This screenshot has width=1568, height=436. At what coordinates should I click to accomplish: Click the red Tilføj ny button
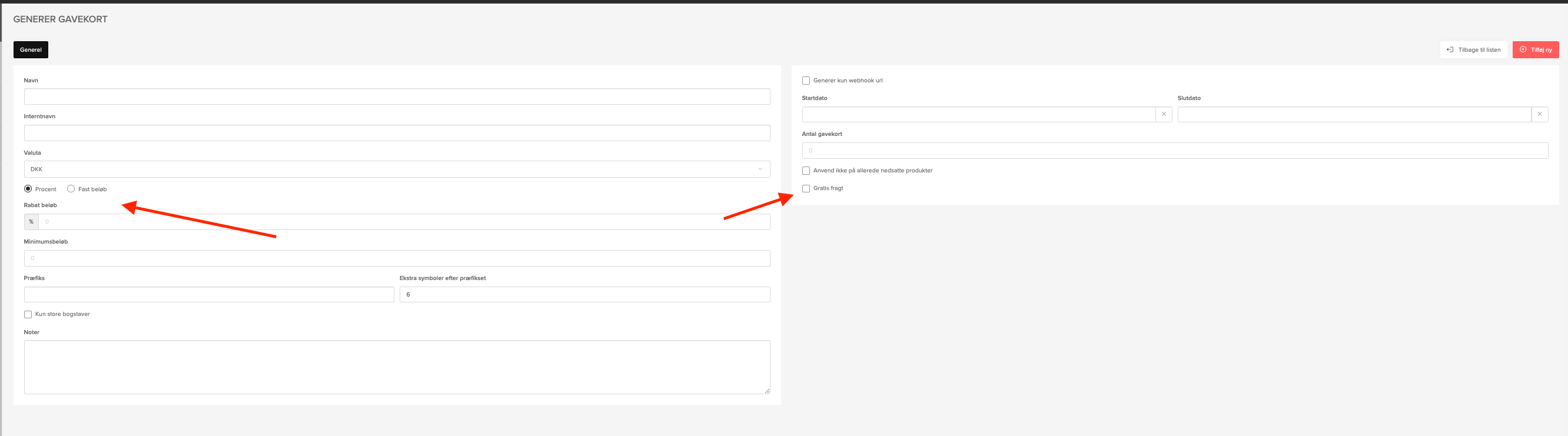(x=1535, y=50)
